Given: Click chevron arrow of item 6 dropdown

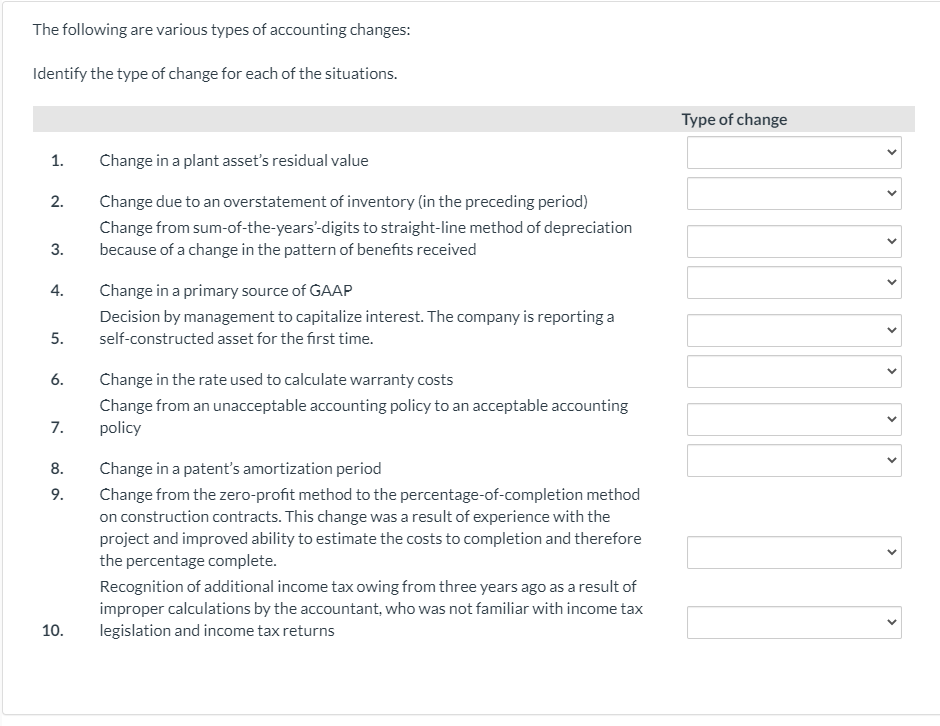Looking at the screenshot, I should pos(891,371).
